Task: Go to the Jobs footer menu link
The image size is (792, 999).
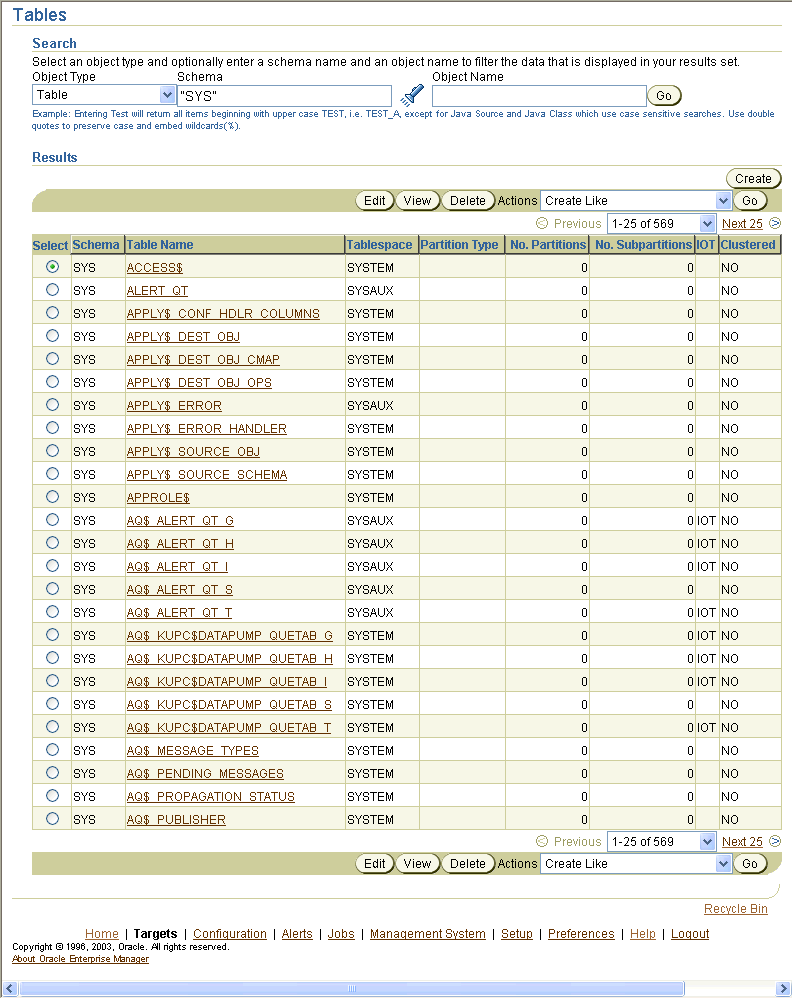Action: pyautogui.click(x=341, y=934)
